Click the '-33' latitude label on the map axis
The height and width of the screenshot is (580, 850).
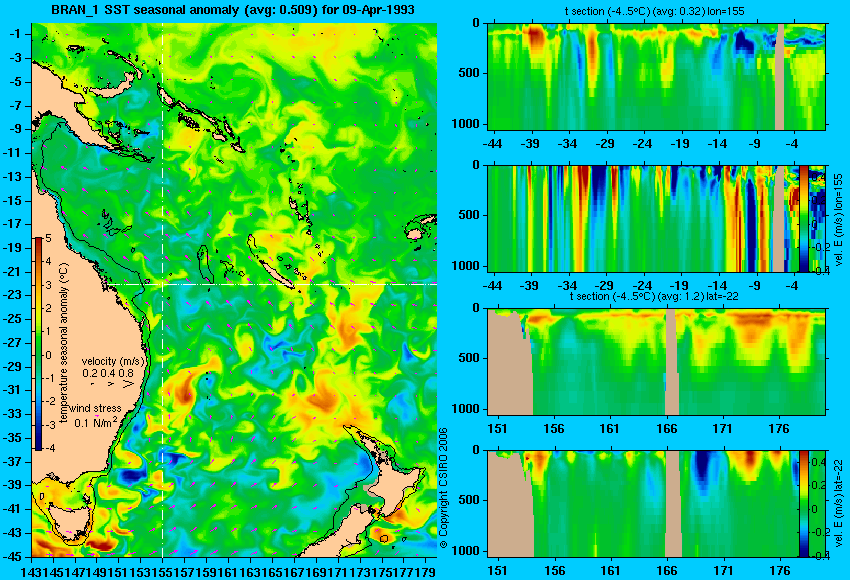pyautogui.click(x=14, y=414)
